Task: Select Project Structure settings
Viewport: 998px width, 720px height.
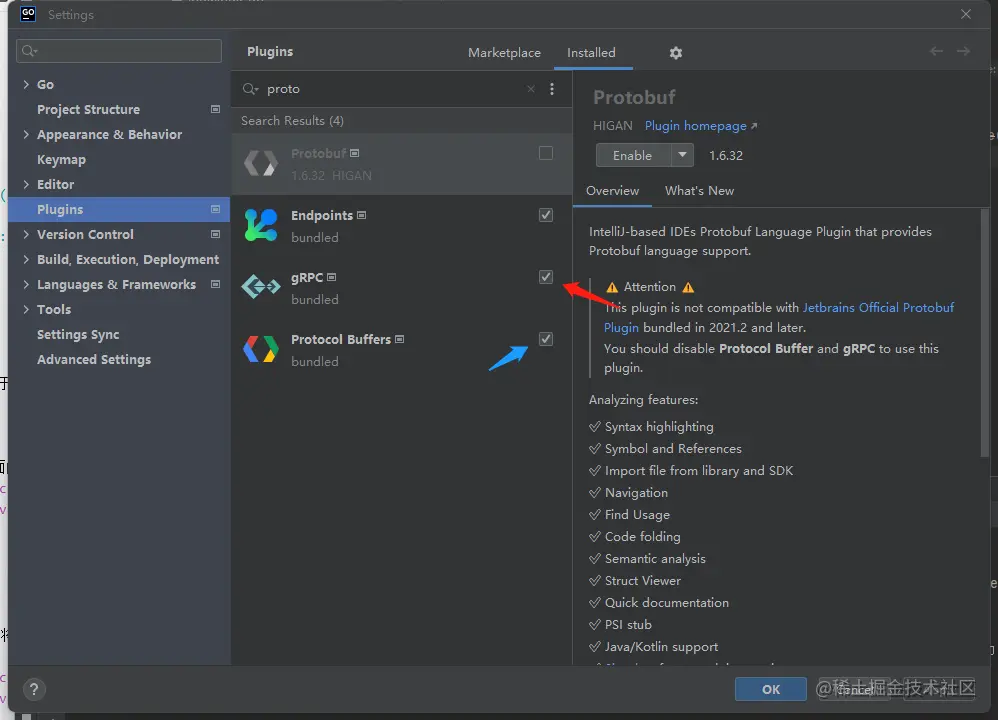Action: [88, 109]
